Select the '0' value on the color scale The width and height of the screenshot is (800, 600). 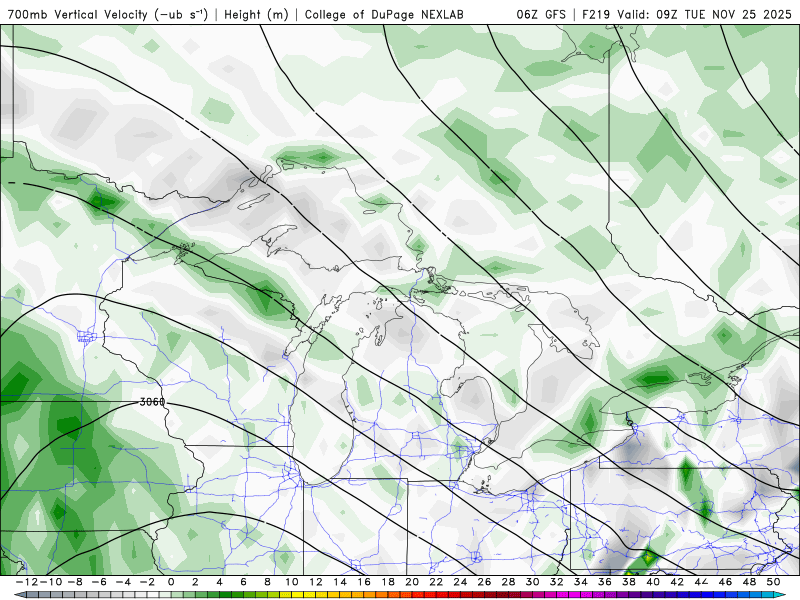[x=171, y=582]
